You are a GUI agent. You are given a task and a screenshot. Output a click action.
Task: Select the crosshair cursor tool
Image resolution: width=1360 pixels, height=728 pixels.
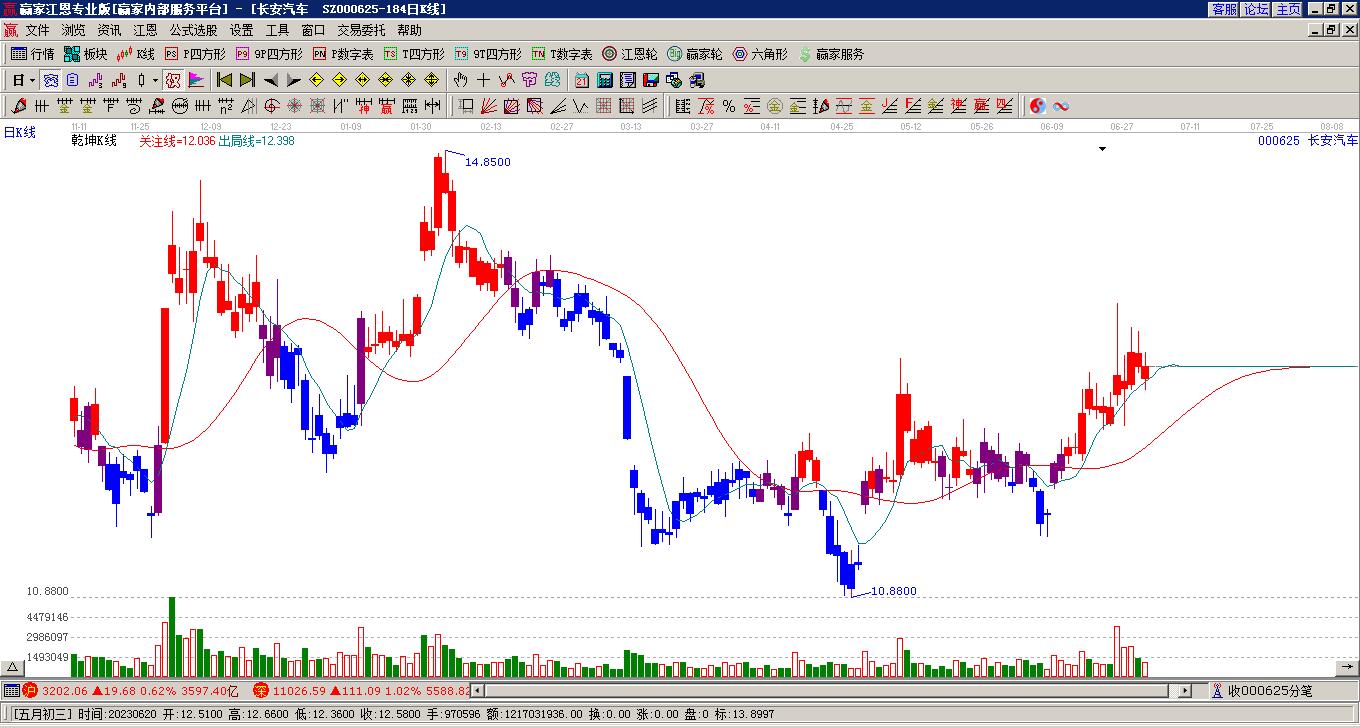click(483, 80)
